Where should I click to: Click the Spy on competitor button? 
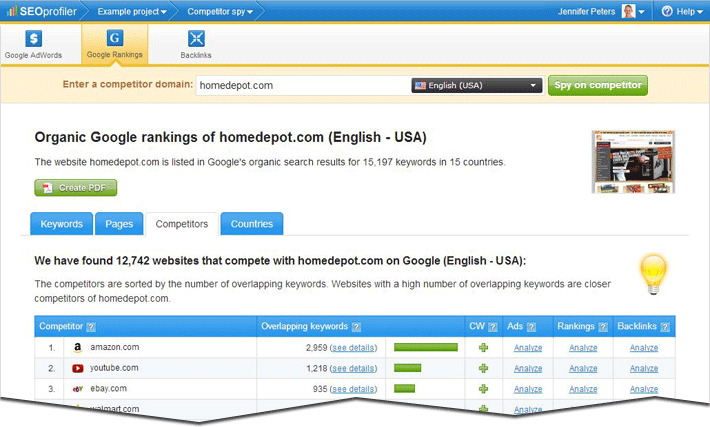[598, 85]
